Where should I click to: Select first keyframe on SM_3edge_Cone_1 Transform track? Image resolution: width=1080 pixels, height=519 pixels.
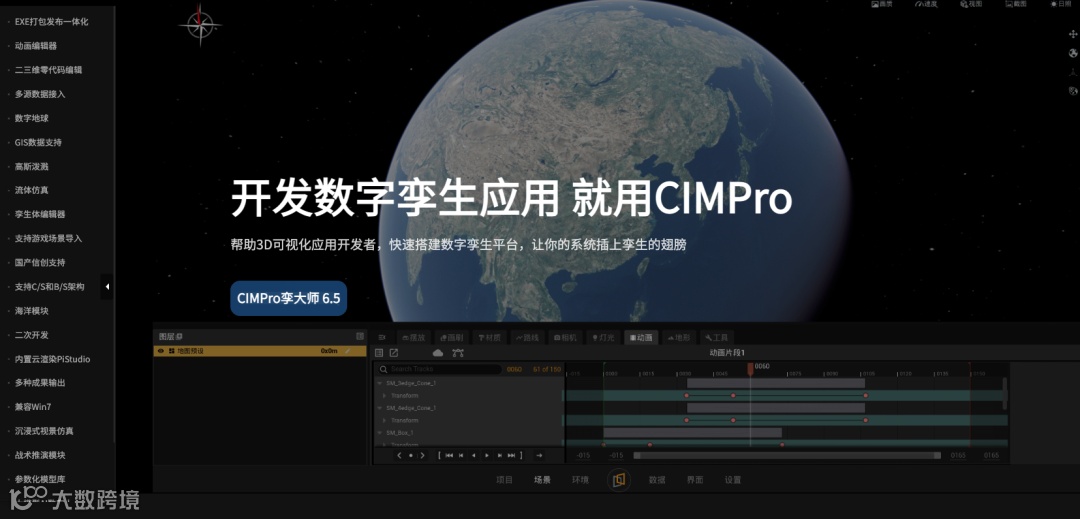click(x=687, y=396)
